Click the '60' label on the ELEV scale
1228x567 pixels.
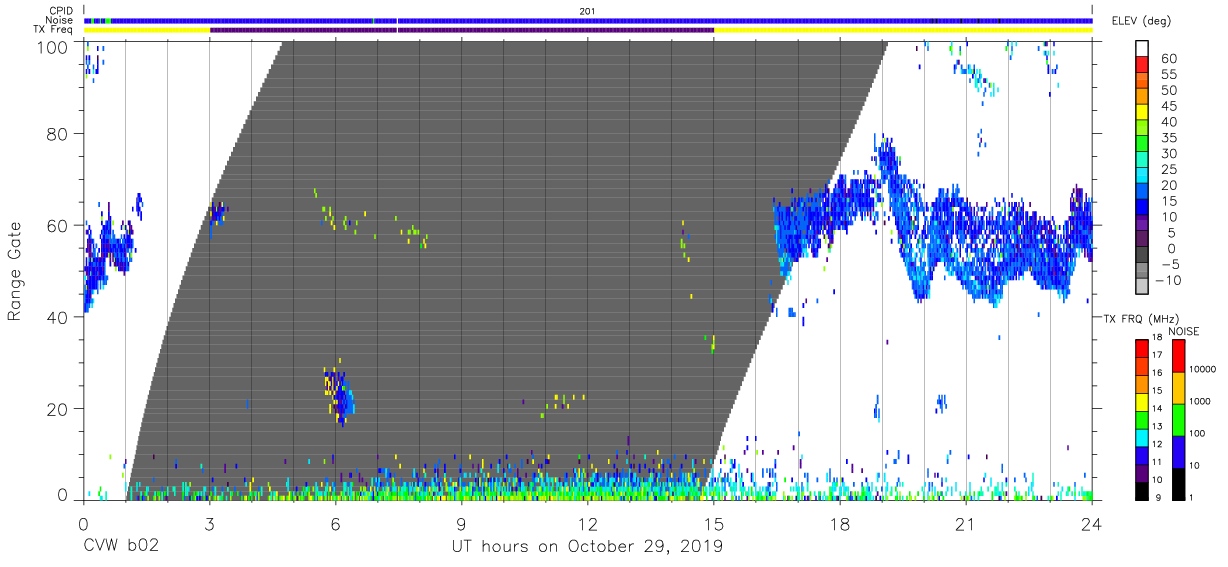coord(1168,59)
